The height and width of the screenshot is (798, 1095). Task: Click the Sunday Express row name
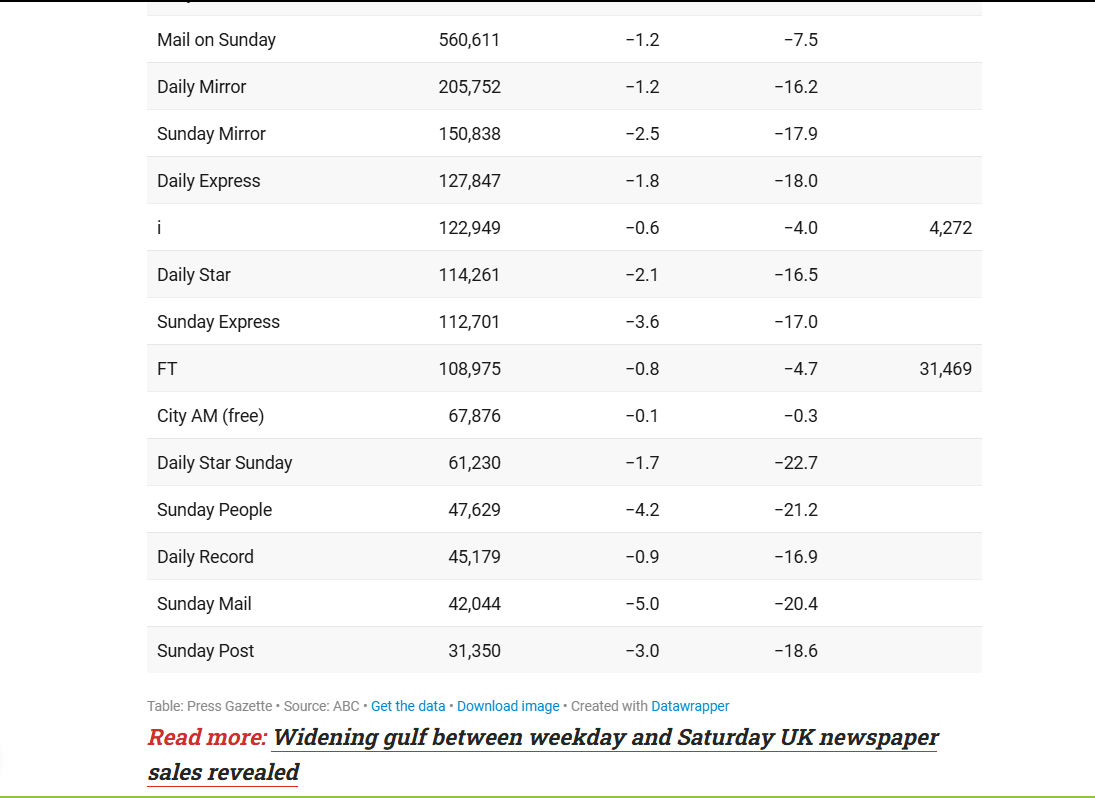point(219,322)
